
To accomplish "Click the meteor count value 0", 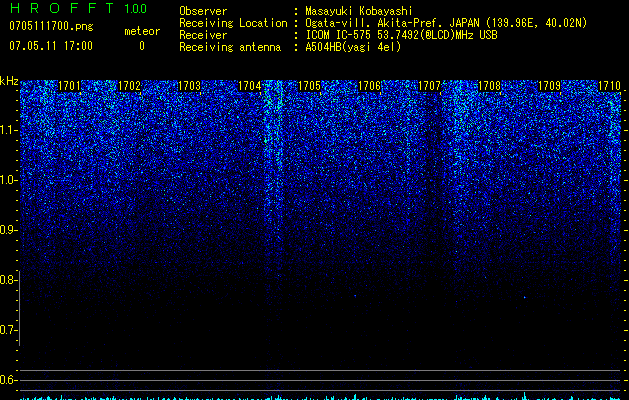I will (x=142, y=46).
